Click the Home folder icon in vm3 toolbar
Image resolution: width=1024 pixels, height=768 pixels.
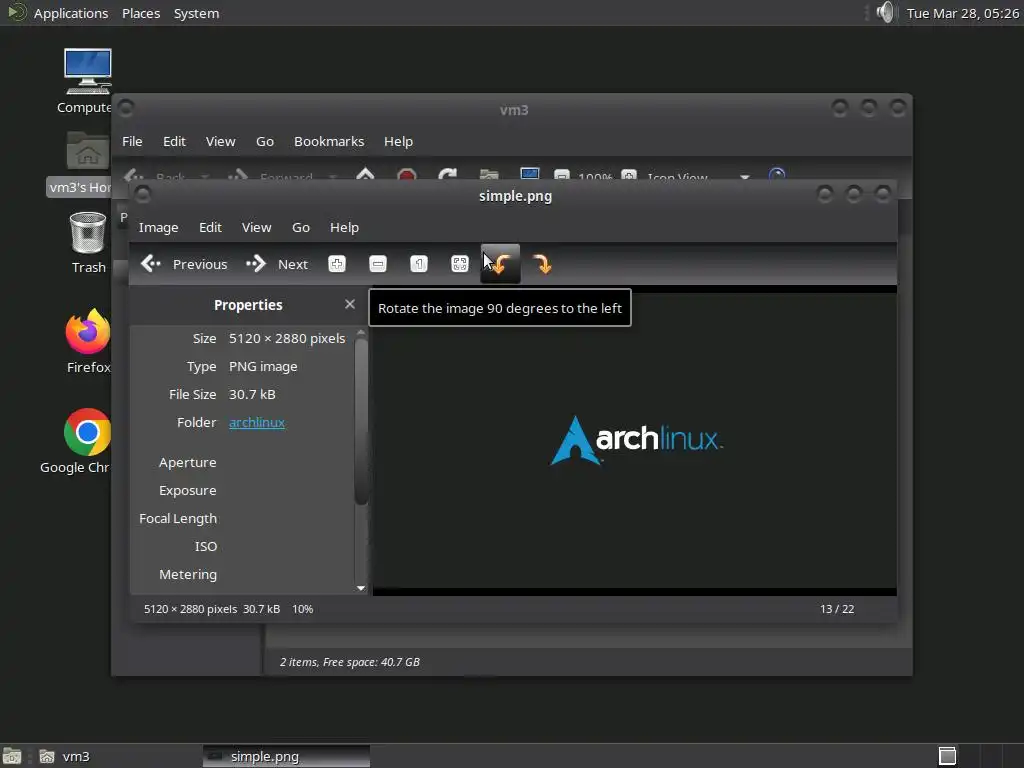[x=488, y=174]
